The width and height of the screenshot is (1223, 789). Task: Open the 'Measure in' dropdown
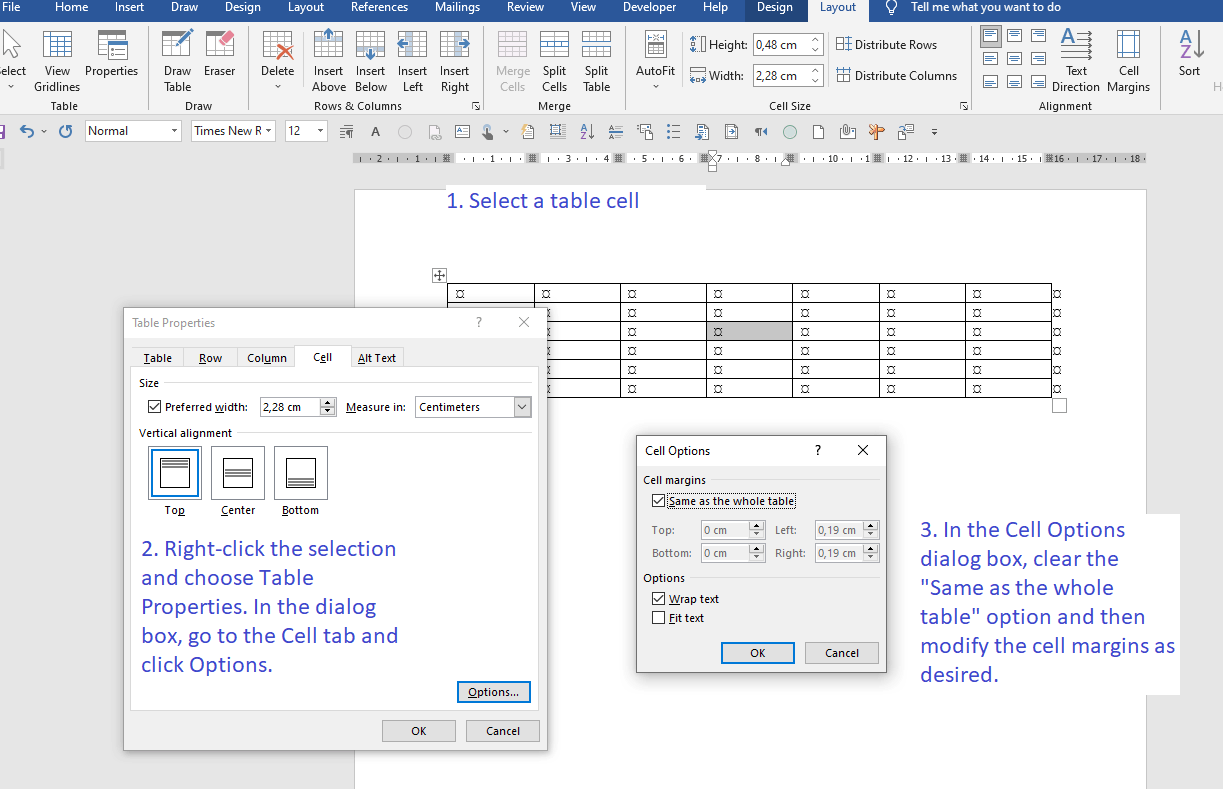pyautogui.click(x=521, y=407)
